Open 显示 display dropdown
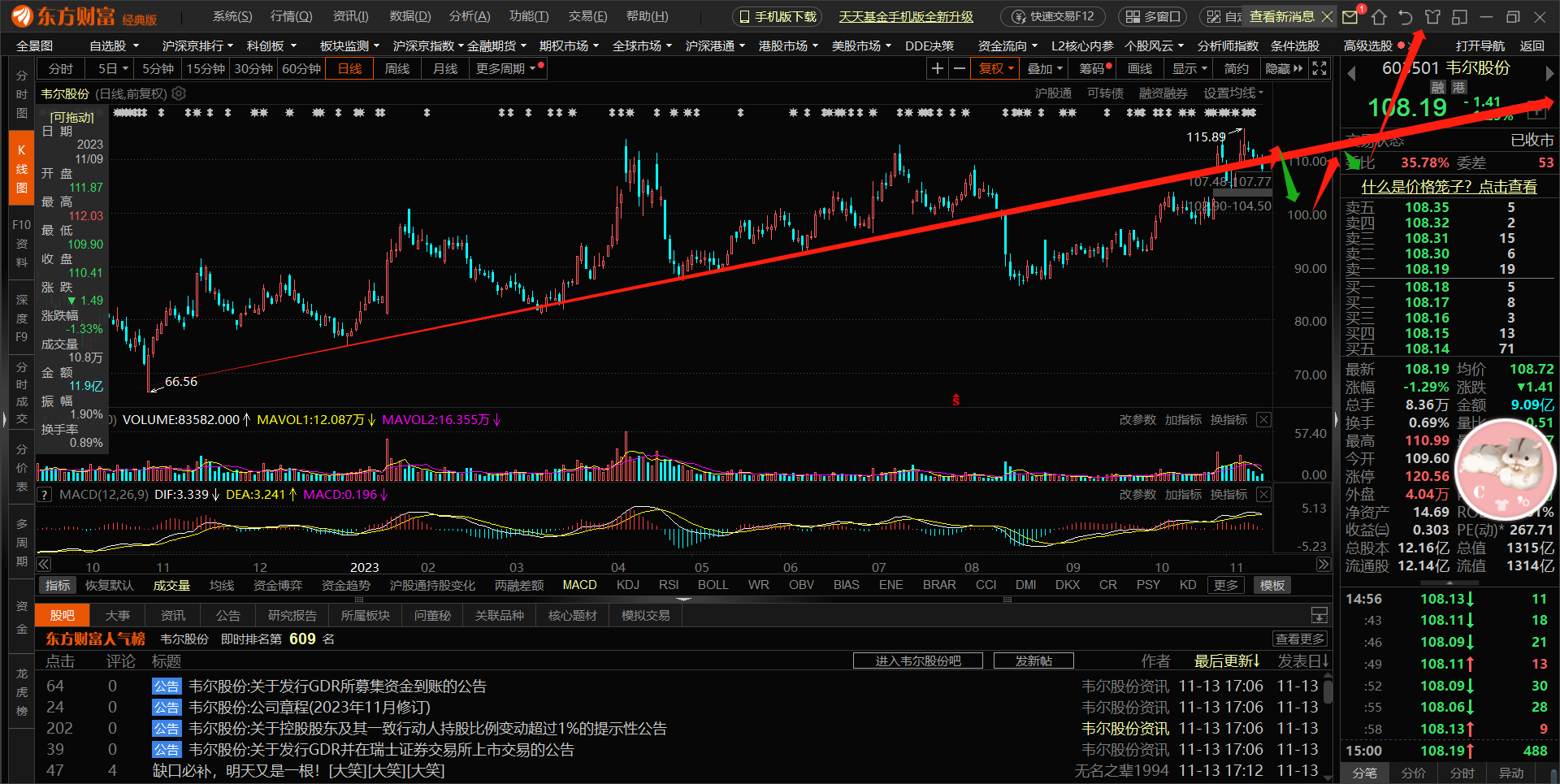This screenshot has height=784, width=1560. tap(1189, 69)
